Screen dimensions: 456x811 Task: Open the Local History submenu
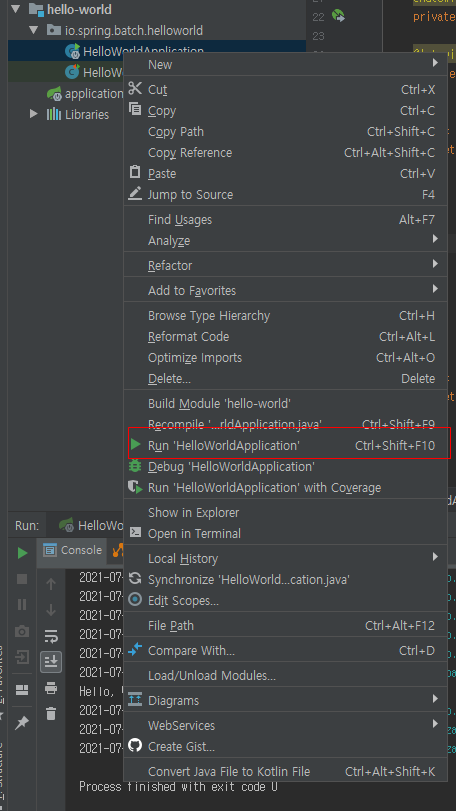pyautogui.click(x=285, y=559)
